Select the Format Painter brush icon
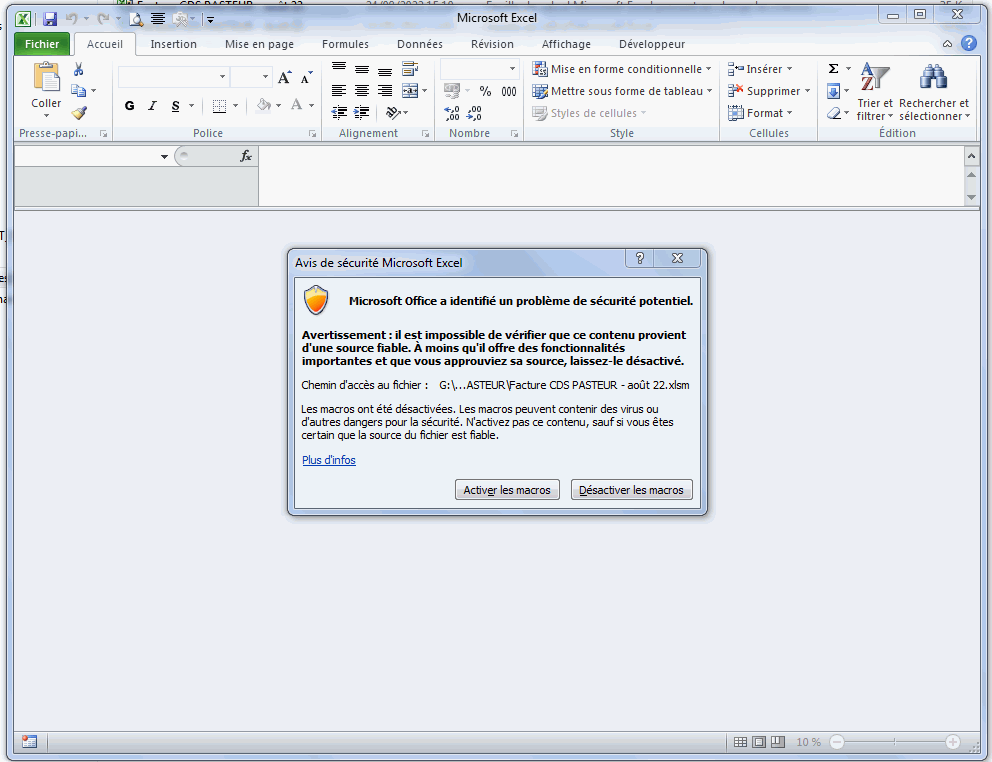This screenshot has height=762, width=992. tap(78, 113)
